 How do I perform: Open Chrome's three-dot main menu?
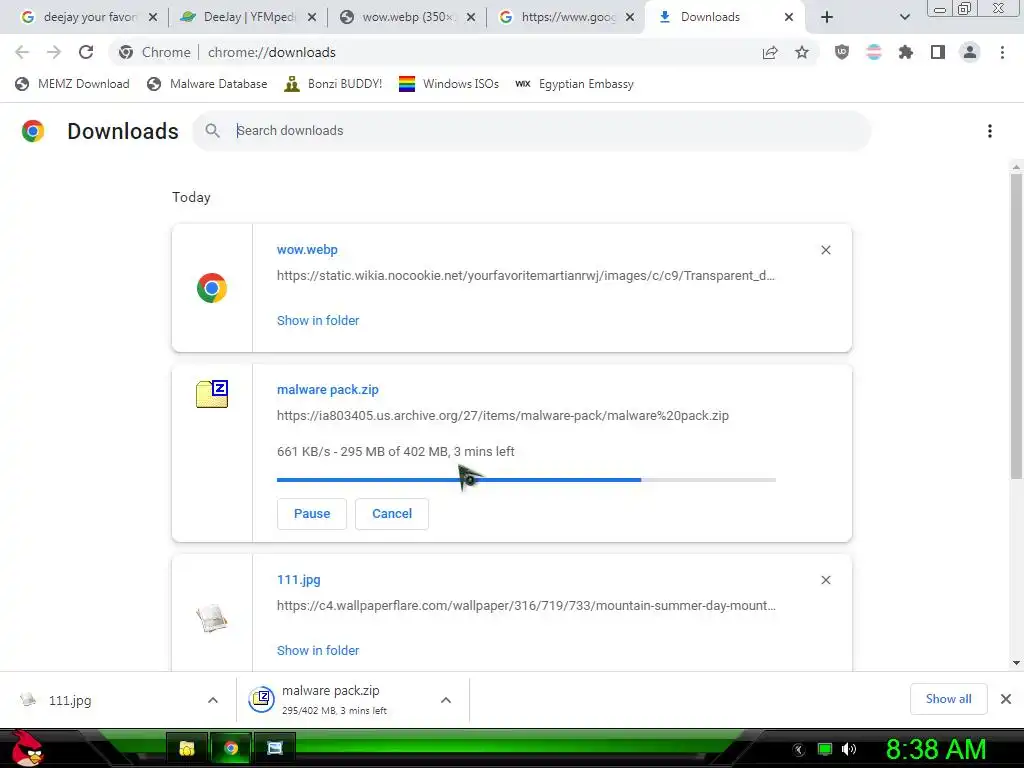pyautogui.click(x=1002, y=52)
